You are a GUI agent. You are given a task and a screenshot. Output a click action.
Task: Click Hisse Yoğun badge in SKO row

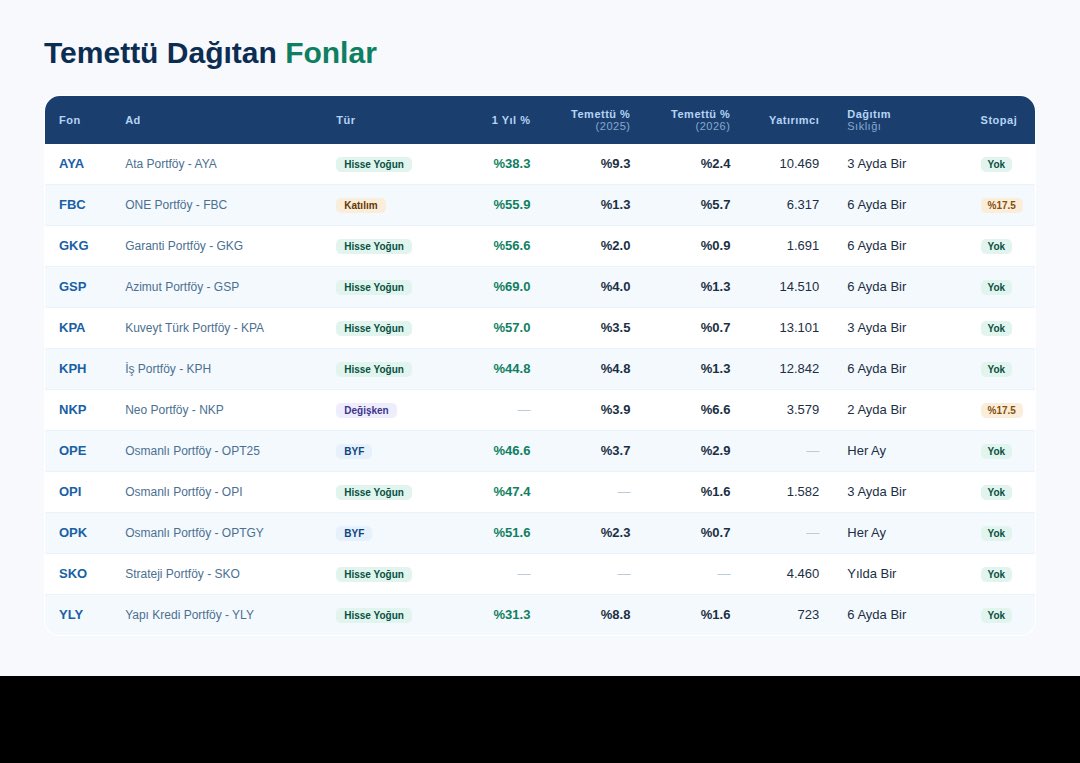(374, 574)
